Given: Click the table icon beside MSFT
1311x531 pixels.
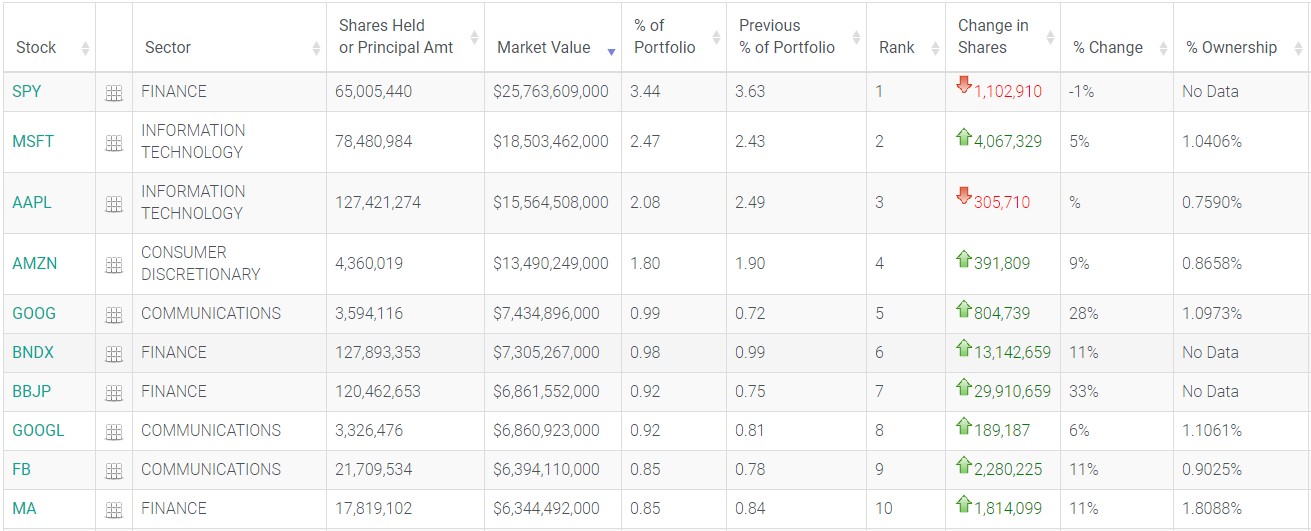Looking at the screenshot, I should tap(114, 142).
